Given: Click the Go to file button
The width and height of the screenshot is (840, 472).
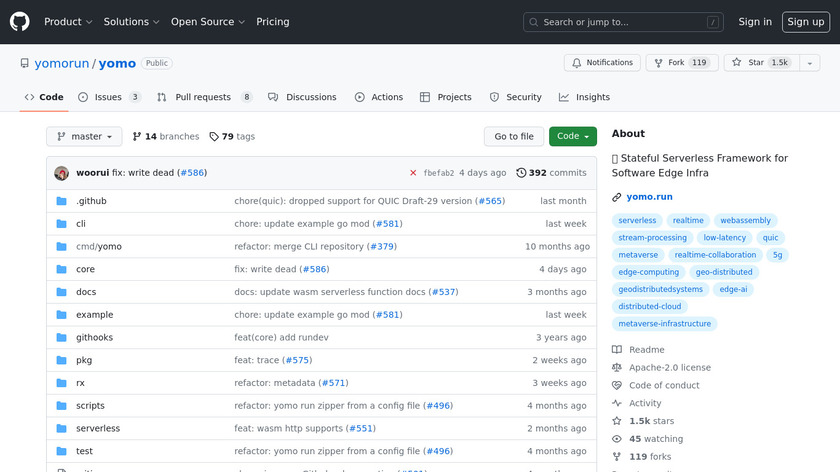Looking at the screenshot, I should point(514,137).
